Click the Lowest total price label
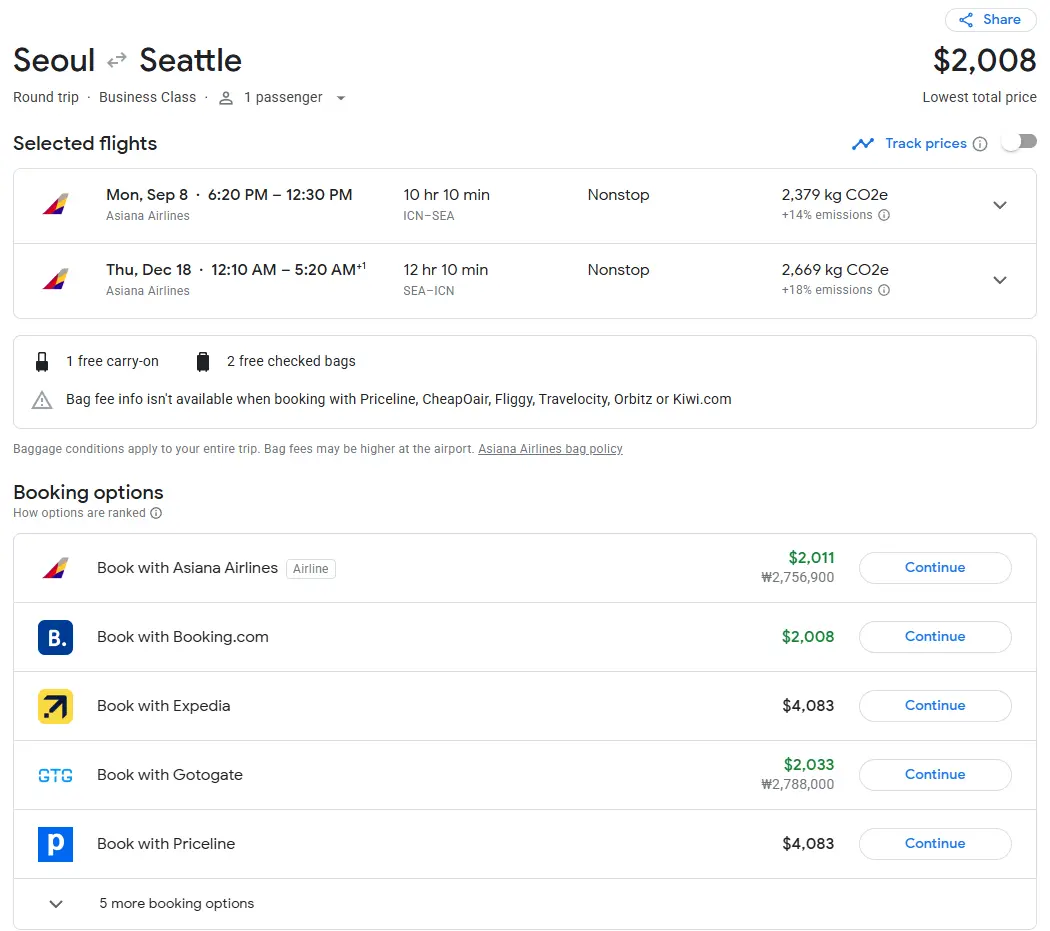The width and height of the screenshot is (1050, 931). (980, 97)
